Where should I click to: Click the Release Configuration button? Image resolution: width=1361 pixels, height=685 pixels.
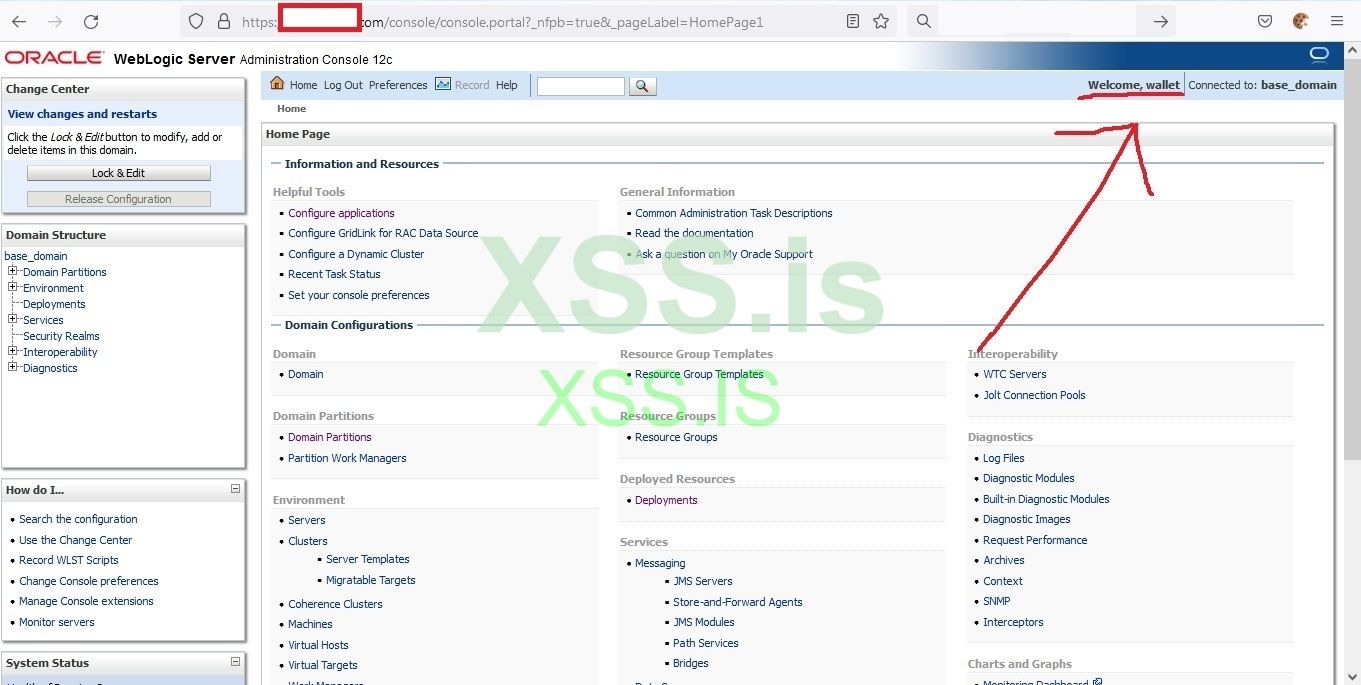tap(118, 199)
